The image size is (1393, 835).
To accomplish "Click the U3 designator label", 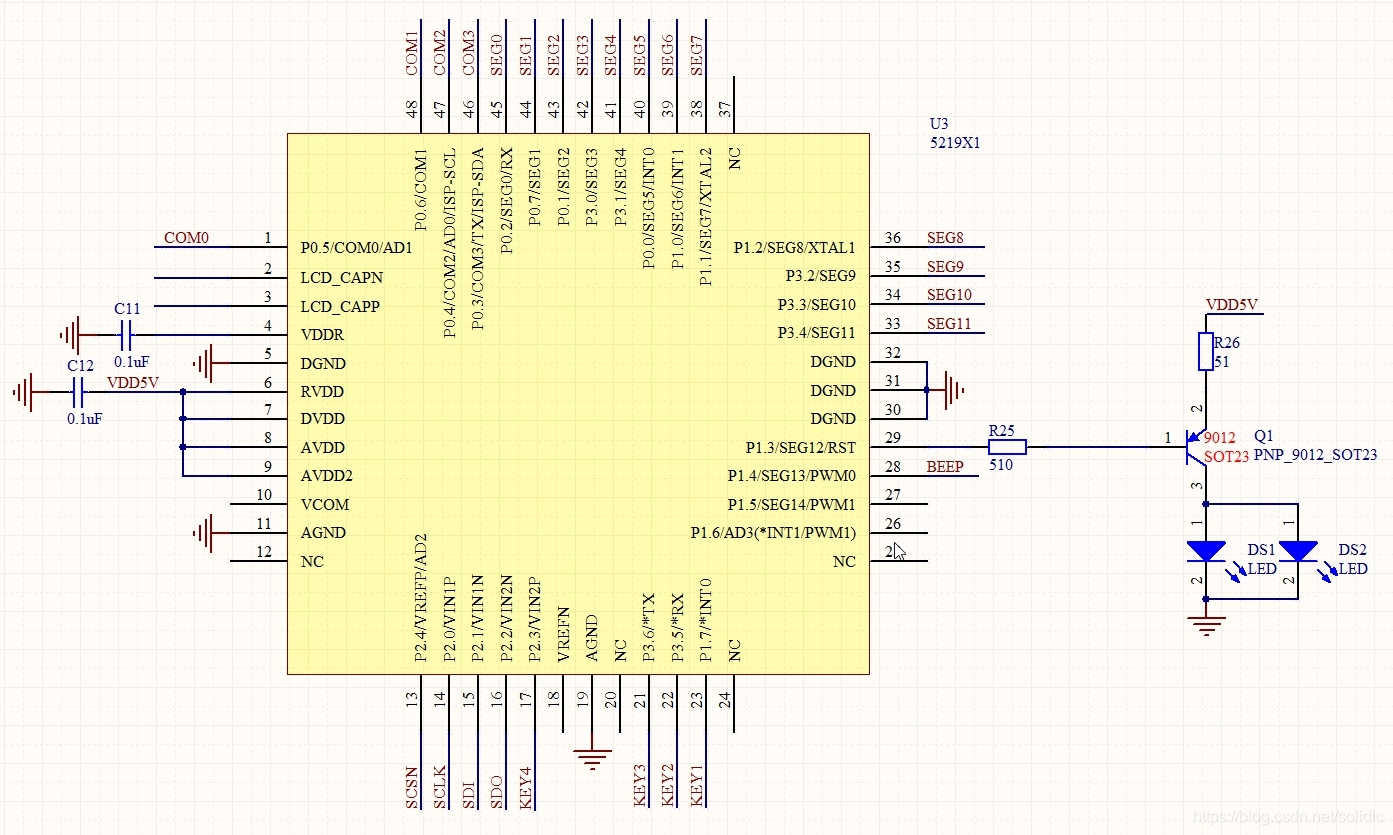I will tap(938, 124).
